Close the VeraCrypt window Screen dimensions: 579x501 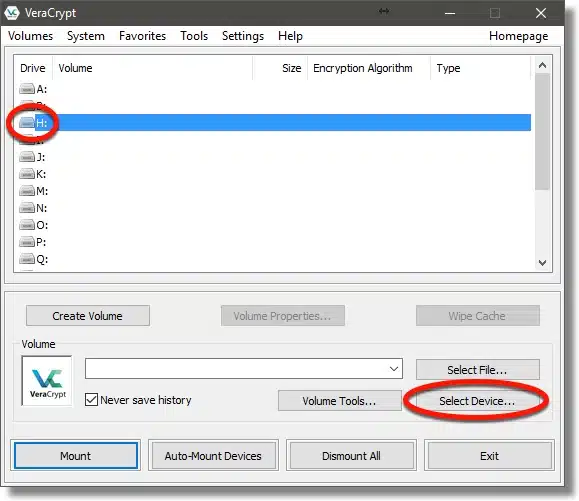point(541,13)
